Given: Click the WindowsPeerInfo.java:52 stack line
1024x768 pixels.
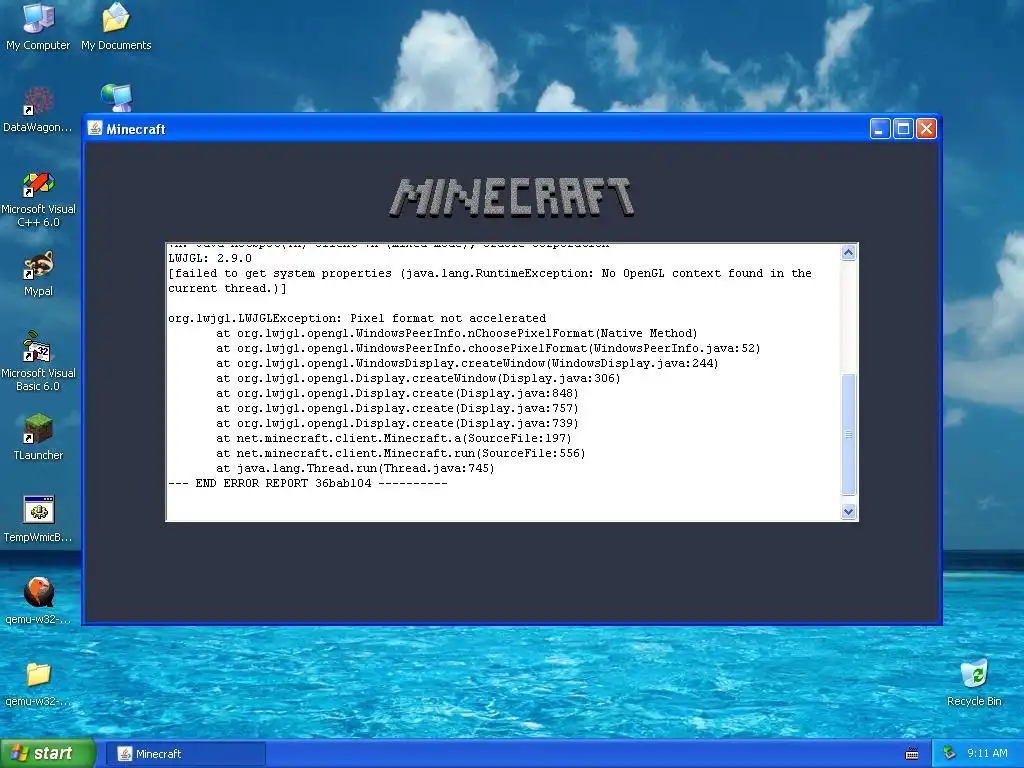Looking at the screenshot, I should 488,348.
